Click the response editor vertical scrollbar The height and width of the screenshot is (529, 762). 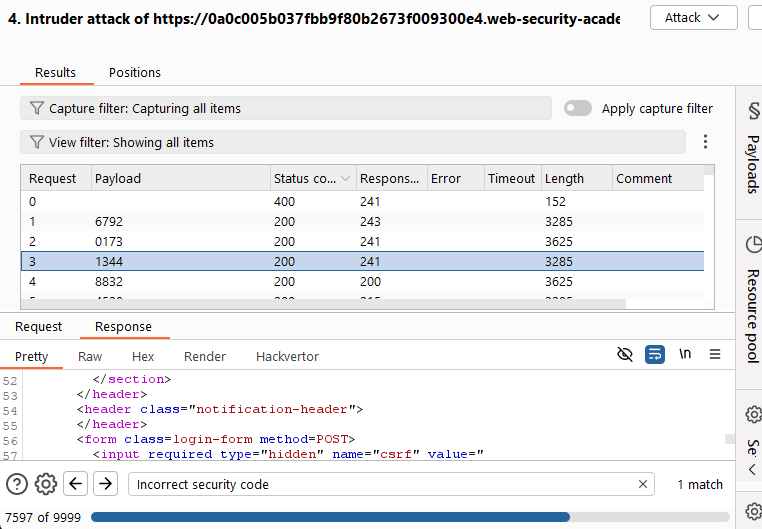(x=730, y=439)
